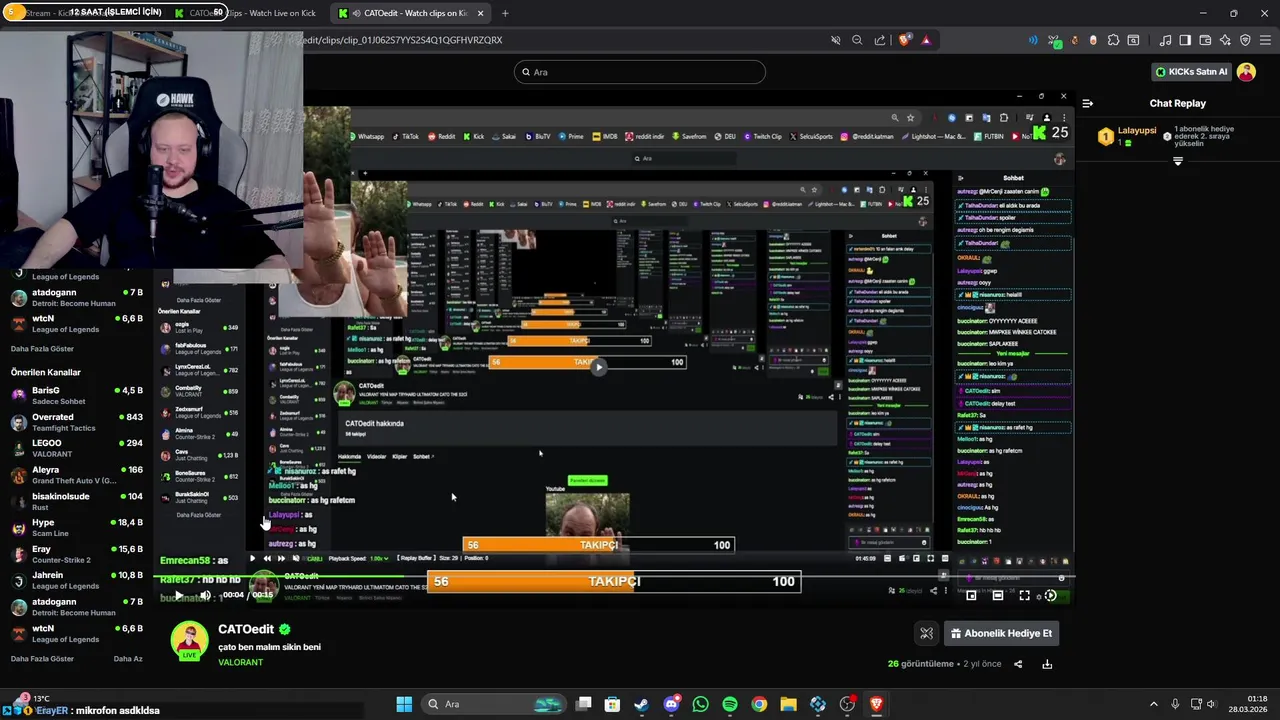Download the clip with the download icon
This screenshot has width=1280, height=720.
(x=1047, y=664)
